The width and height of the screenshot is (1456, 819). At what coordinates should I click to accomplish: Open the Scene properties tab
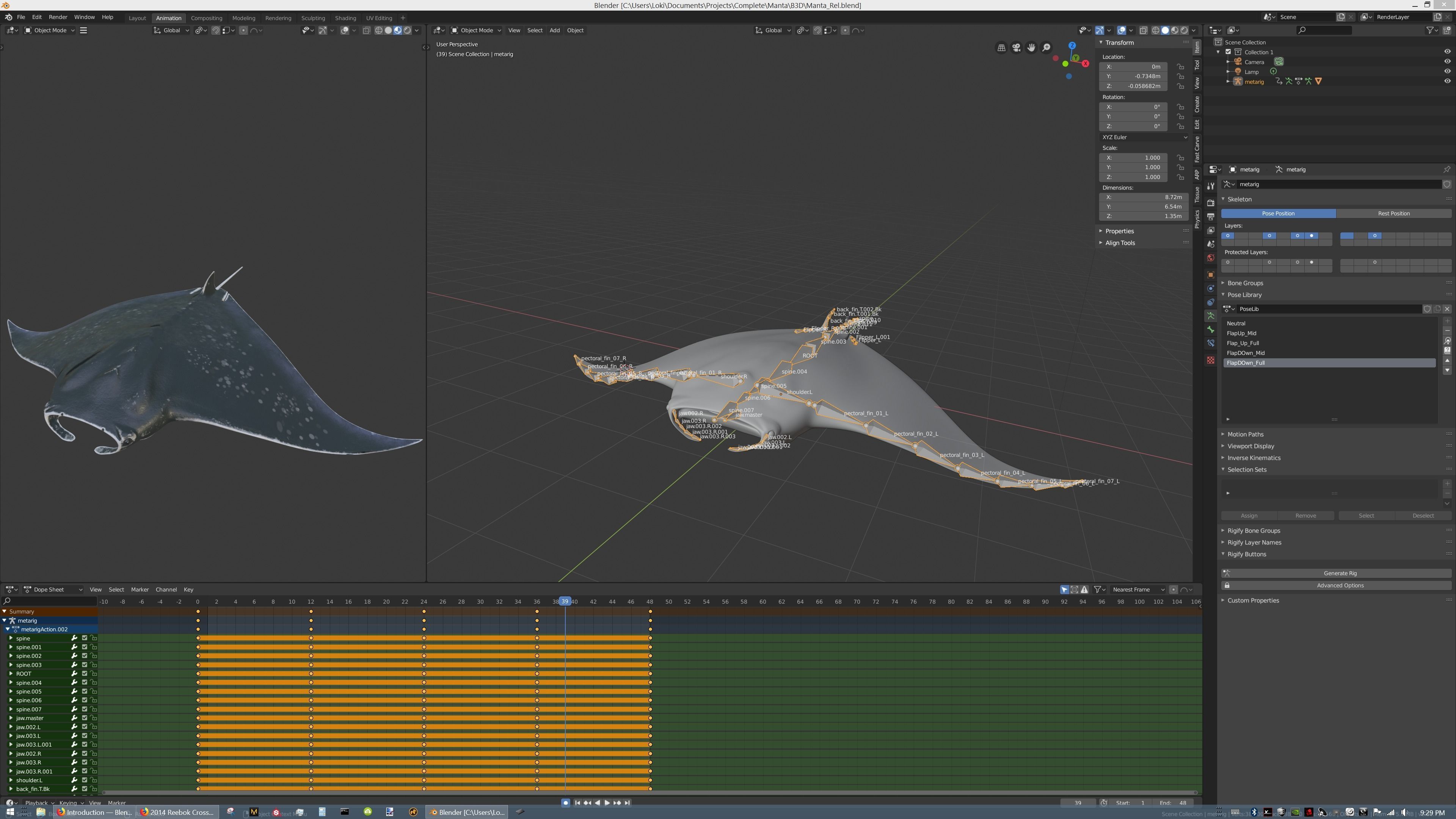click(x=1211, y=244)
